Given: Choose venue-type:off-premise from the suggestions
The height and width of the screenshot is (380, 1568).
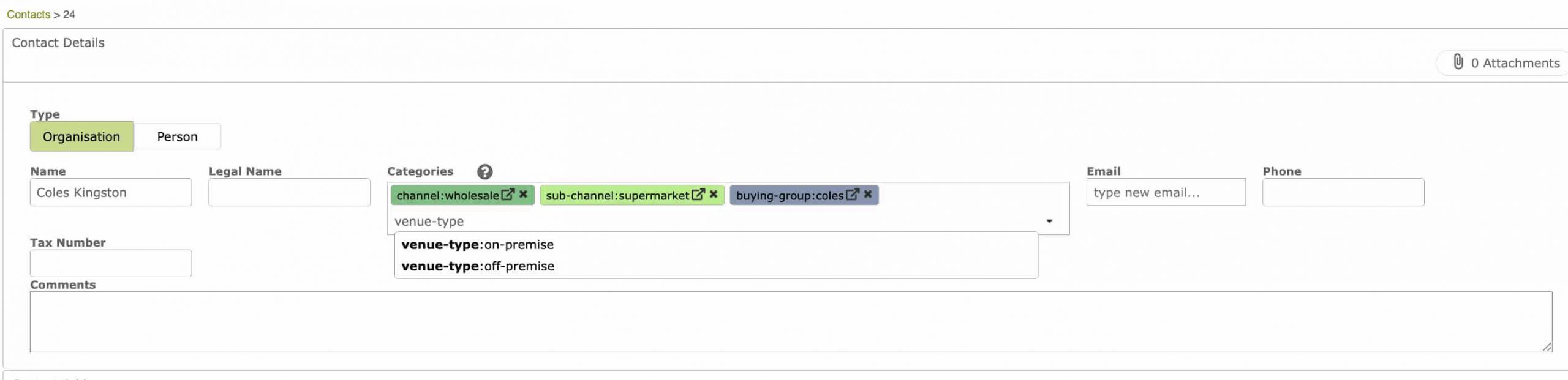Looking at the screenshot, I should [x=478, y=266].
